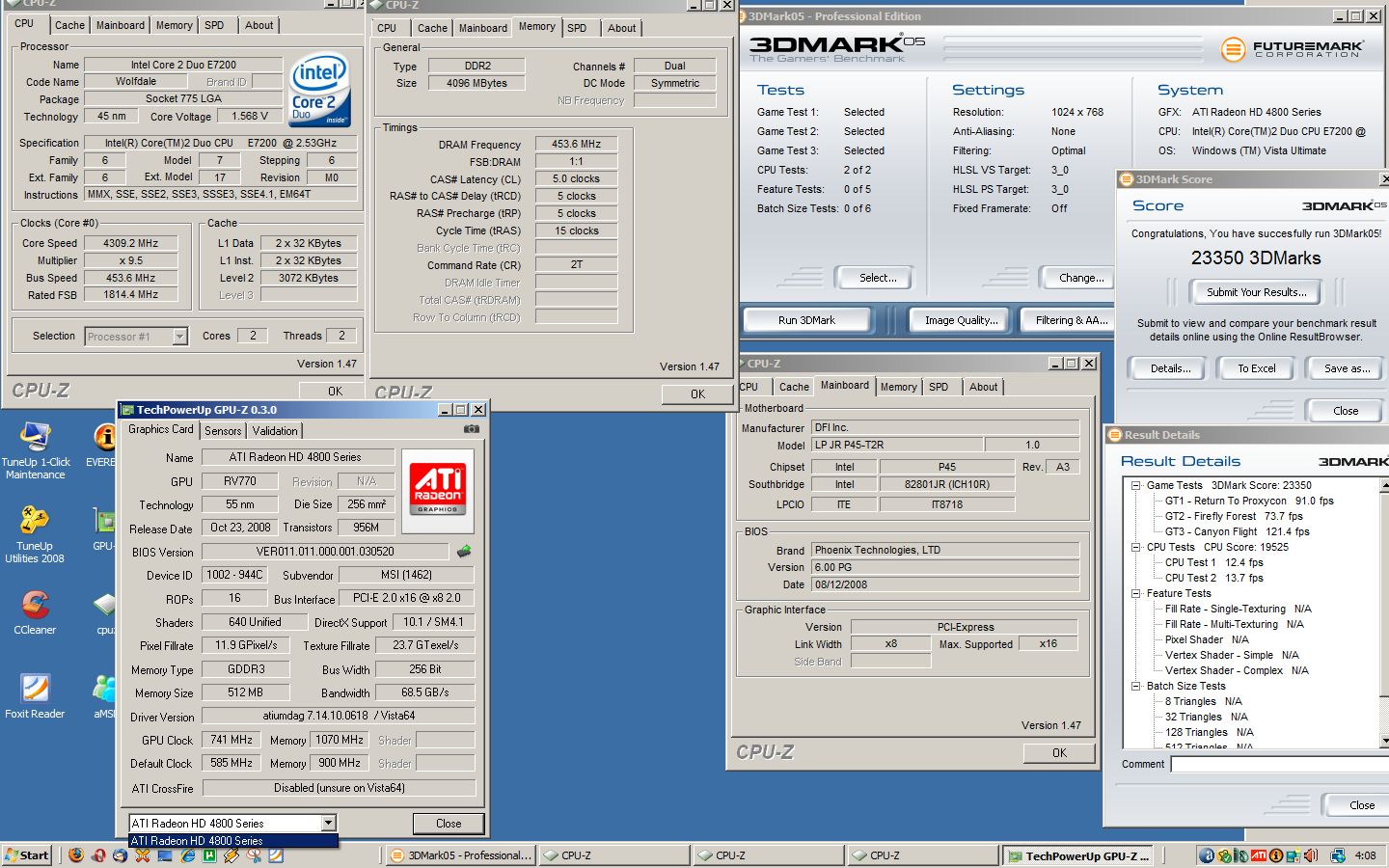Close the GPU-Z window via Close button
The image size is (1389, 868).
(x=449, y=824)
